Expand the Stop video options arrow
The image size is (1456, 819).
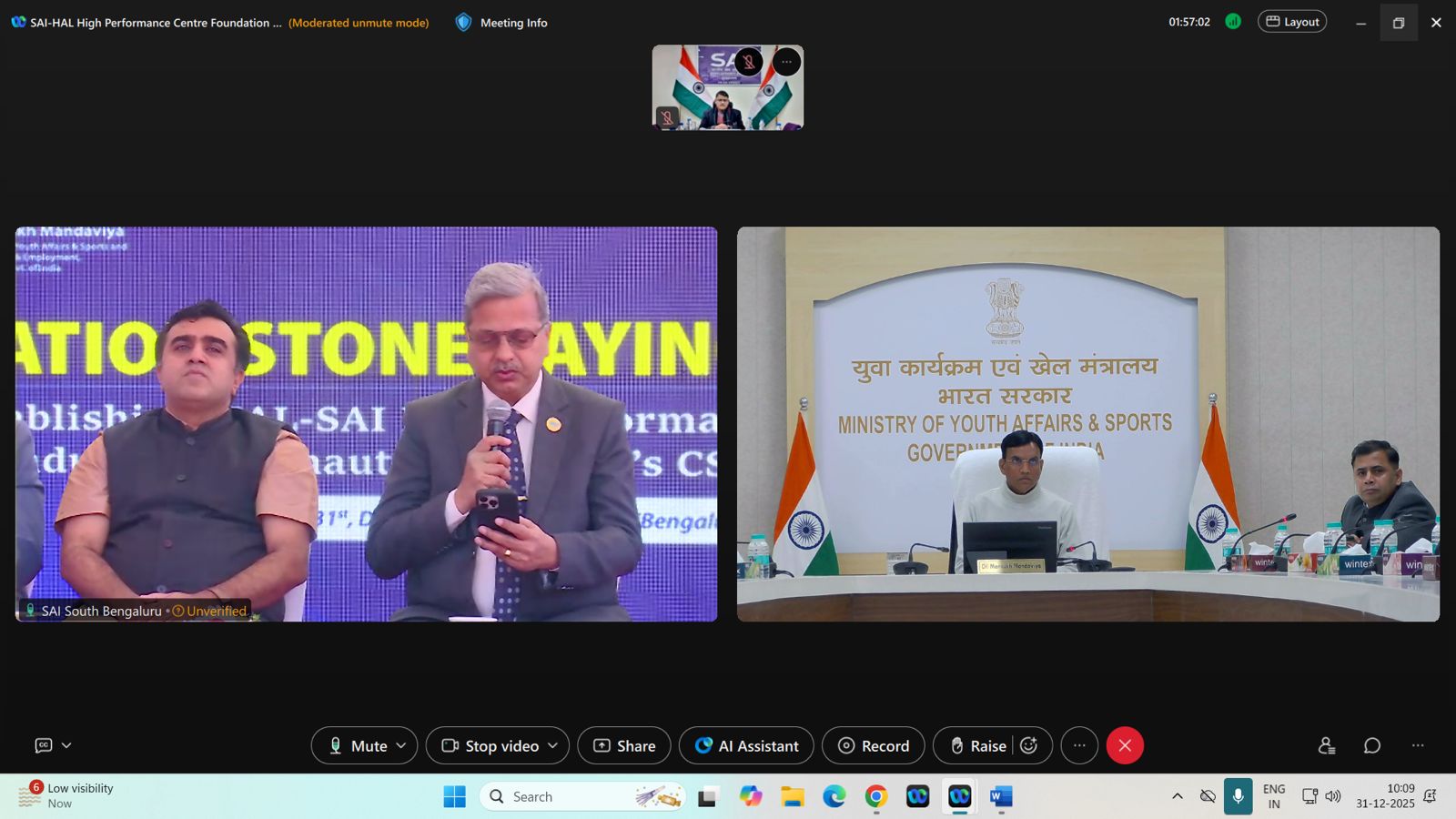click(x=552, y=746)
